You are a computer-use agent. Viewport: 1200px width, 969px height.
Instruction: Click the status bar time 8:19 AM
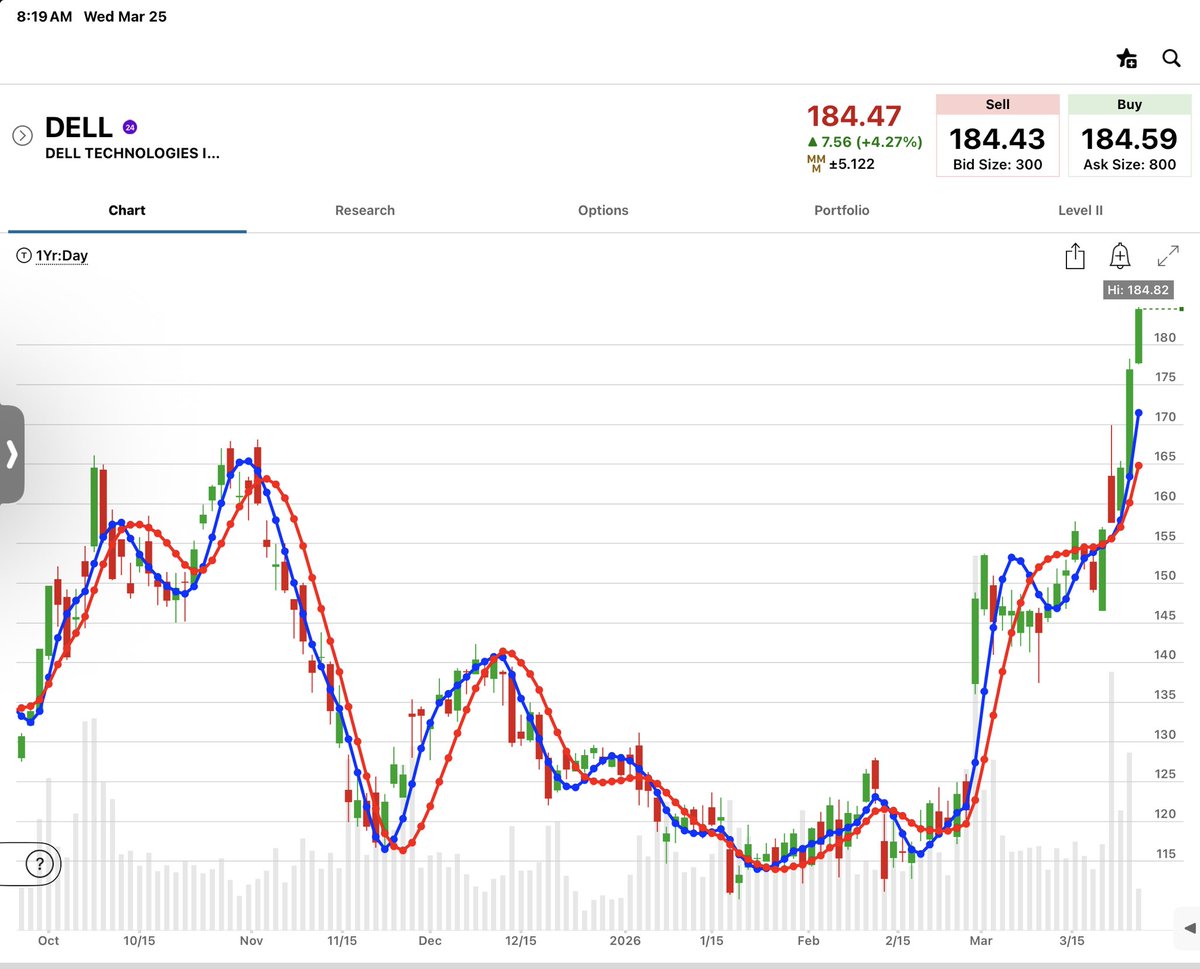pyautogui.click(x=45, y=17)
